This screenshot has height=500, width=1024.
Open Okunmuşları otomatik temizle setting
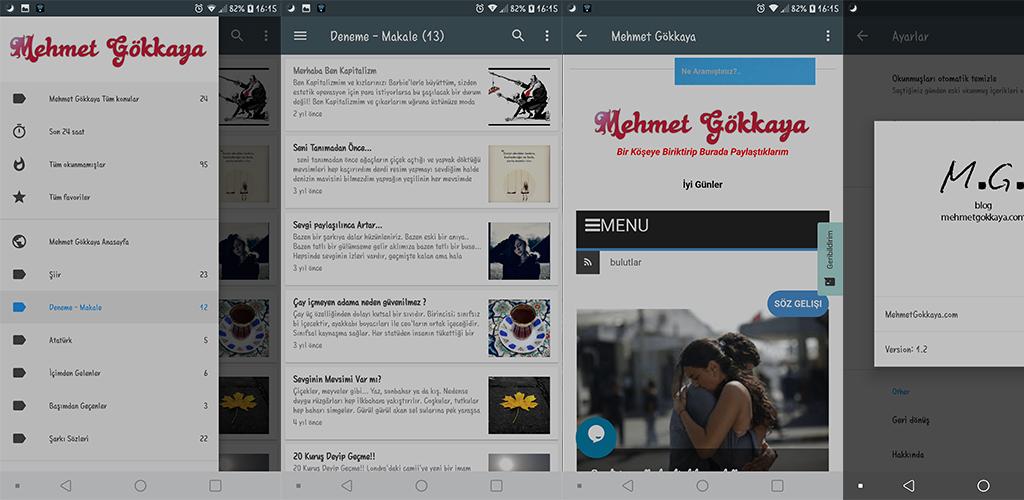pos(958,84)
